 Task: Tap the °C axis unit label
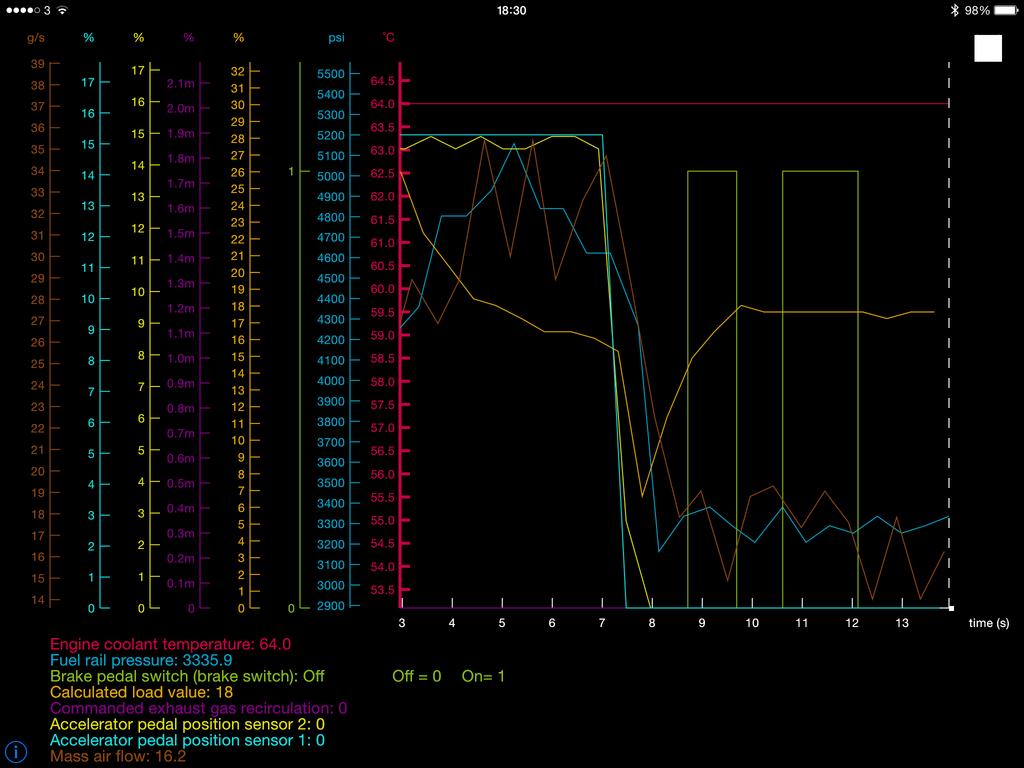pyautogui.click(x=388, y=38)
